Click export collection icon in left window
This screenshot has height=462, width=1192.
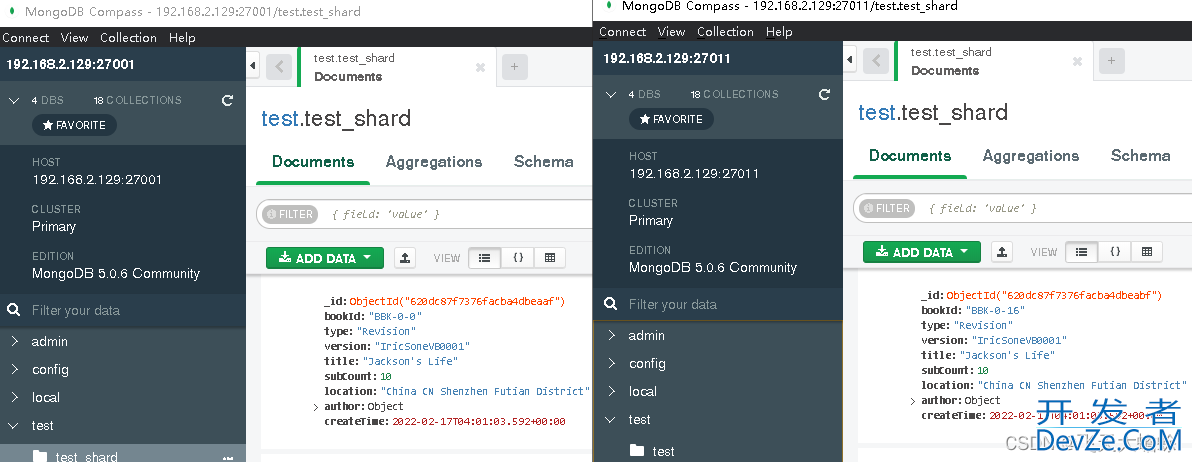coord(405,258)
